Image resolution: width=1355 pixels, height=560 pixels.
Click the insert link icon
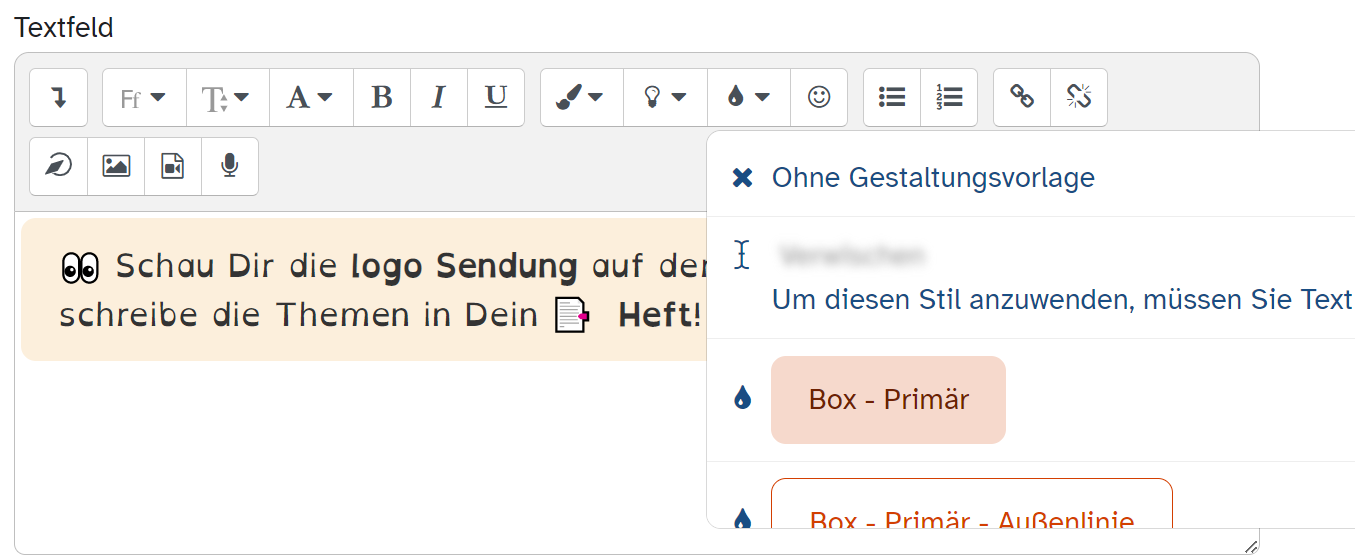1022,98
